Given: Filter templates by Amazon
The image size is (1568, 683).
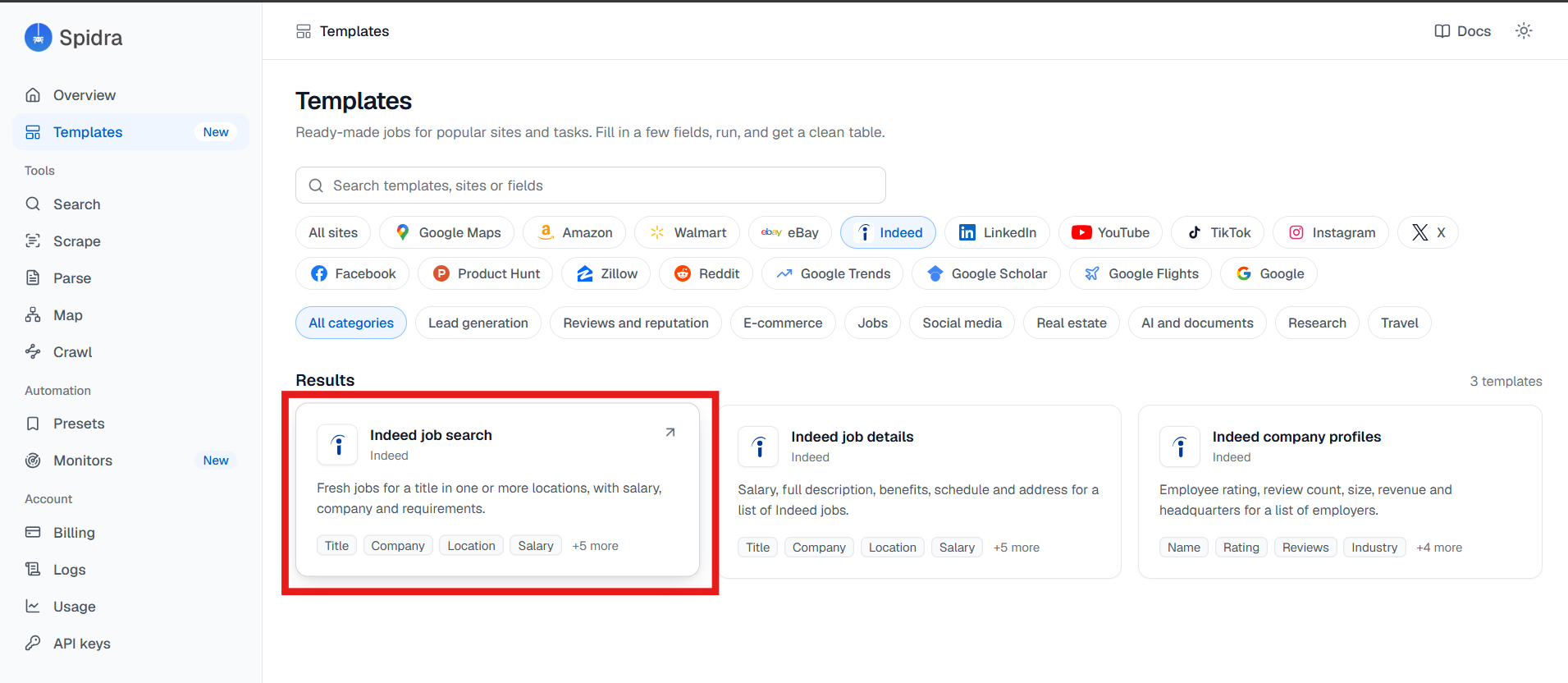Looking at the screenshot, I should pyautogui.click(x=574, y=233).
